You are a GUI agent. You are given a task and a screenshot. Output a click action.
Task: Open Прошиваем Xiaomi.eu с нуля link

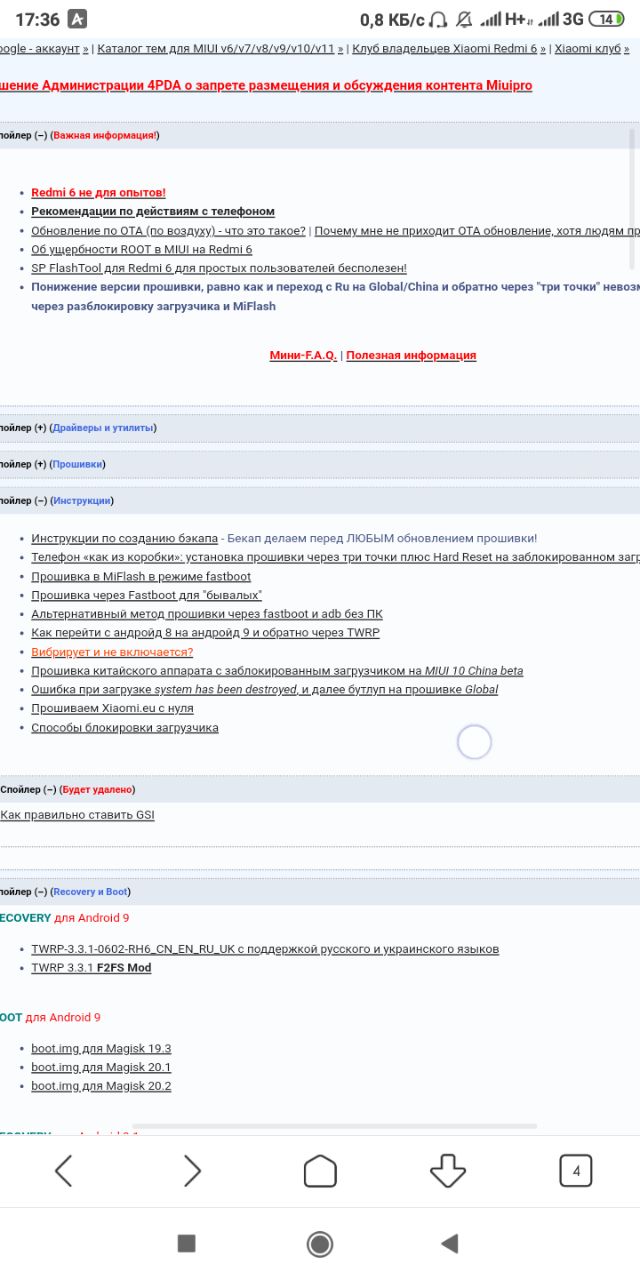click(112, 708)
